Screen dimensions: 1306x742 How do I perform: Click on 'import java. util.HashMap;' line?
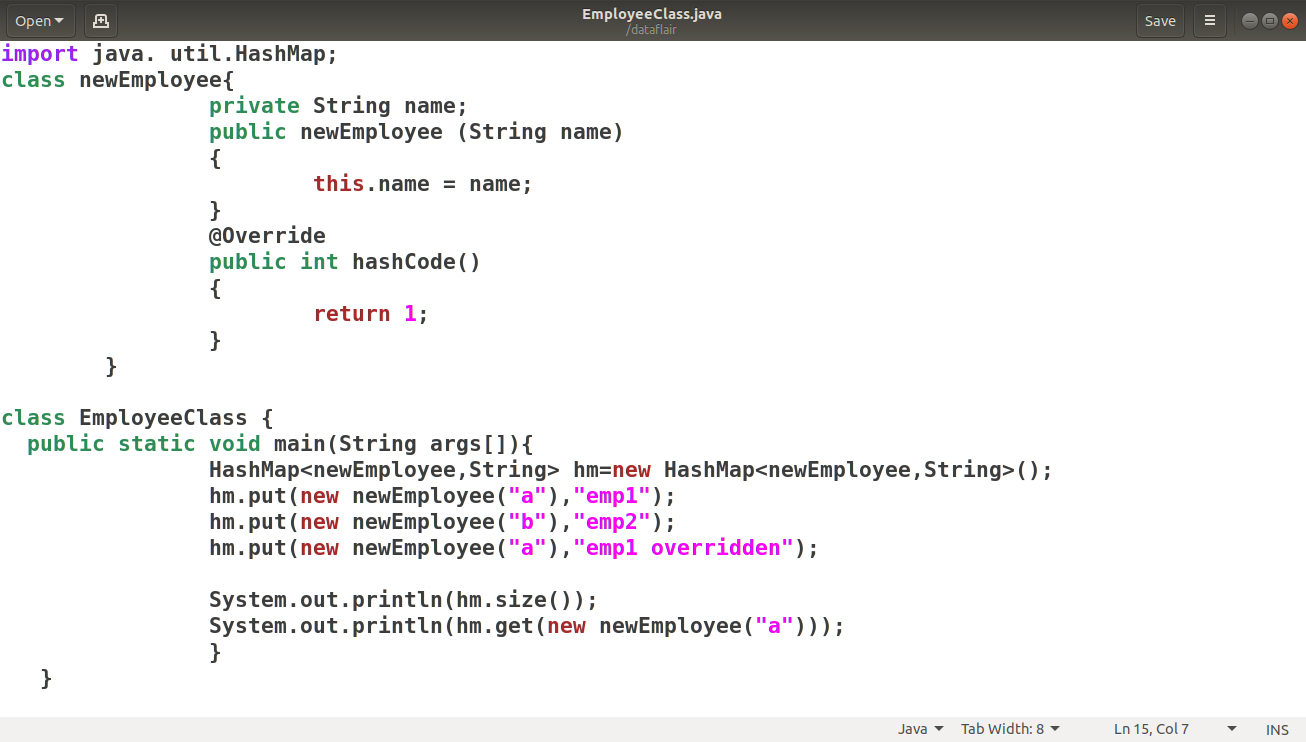[x=170, y=54]
